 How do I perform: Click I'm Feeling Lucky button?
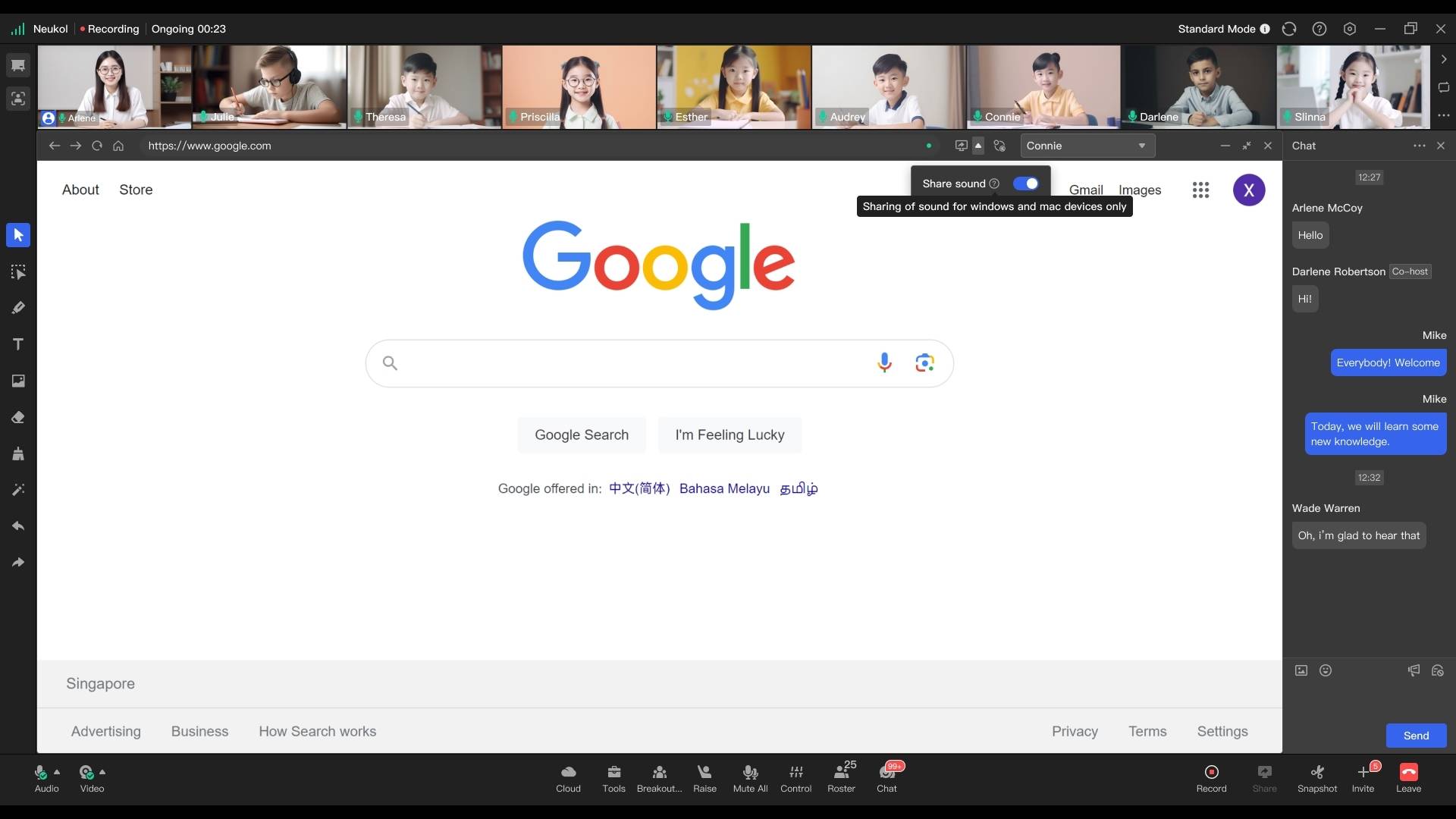coord(730,435)
